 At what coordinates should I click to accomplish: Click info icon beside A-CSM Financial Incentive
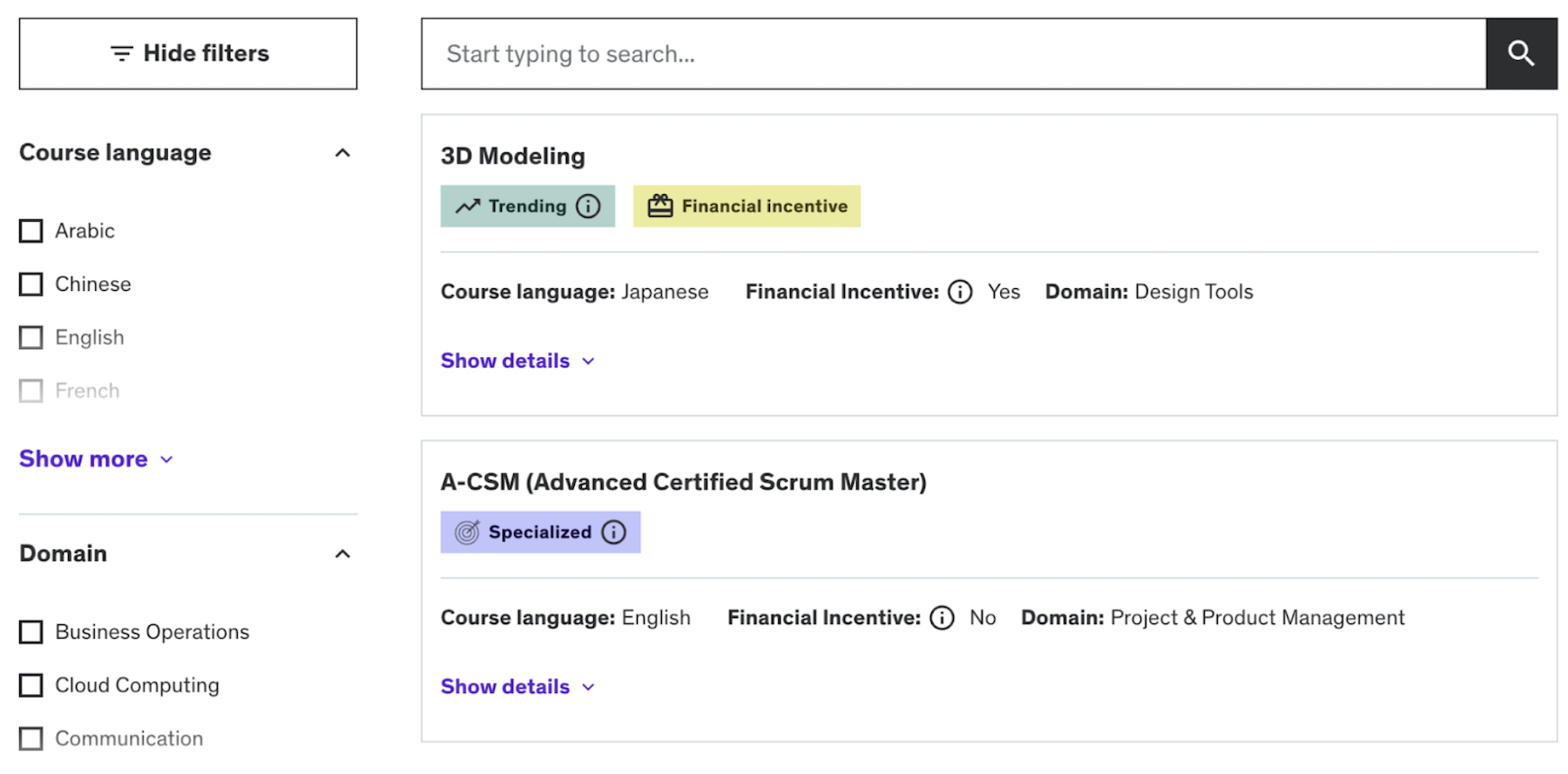(x=942, y=617)
